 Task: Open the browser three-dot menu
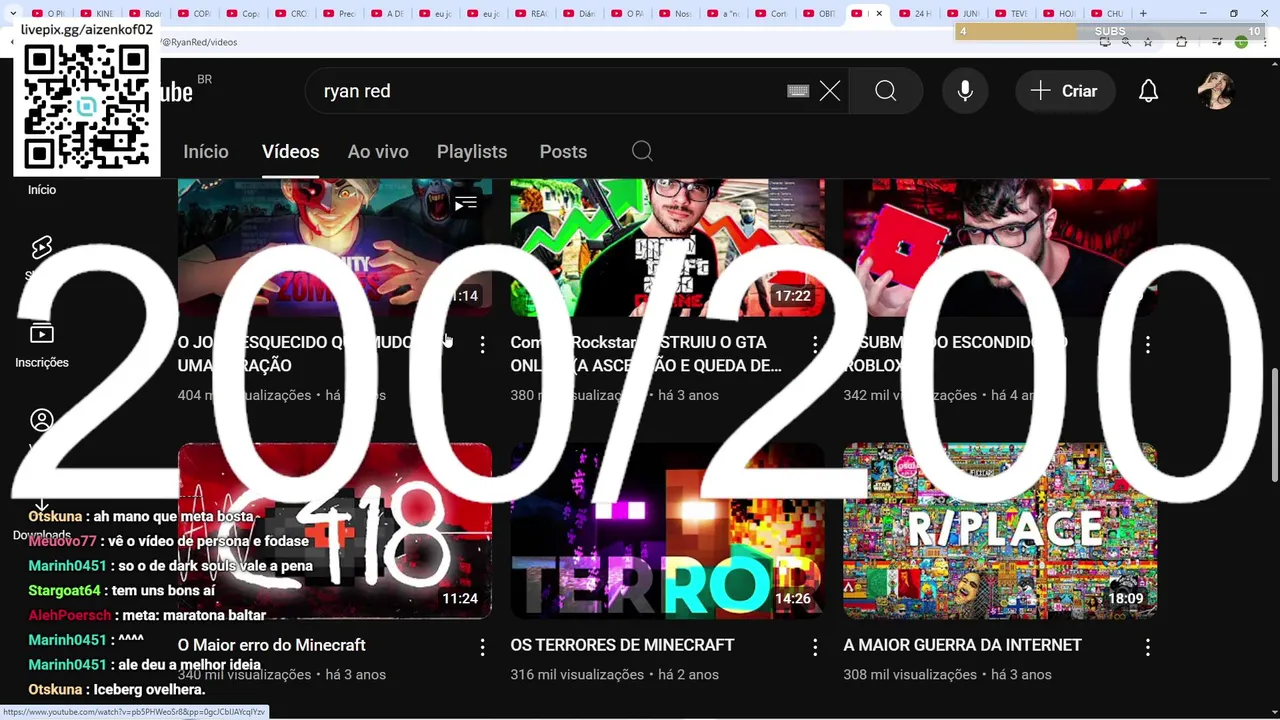coord(1264,42)
